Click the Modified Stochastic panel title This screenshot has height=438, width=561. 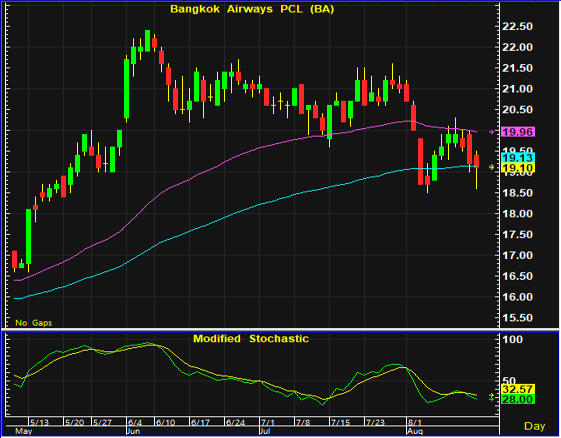(251, 339)
